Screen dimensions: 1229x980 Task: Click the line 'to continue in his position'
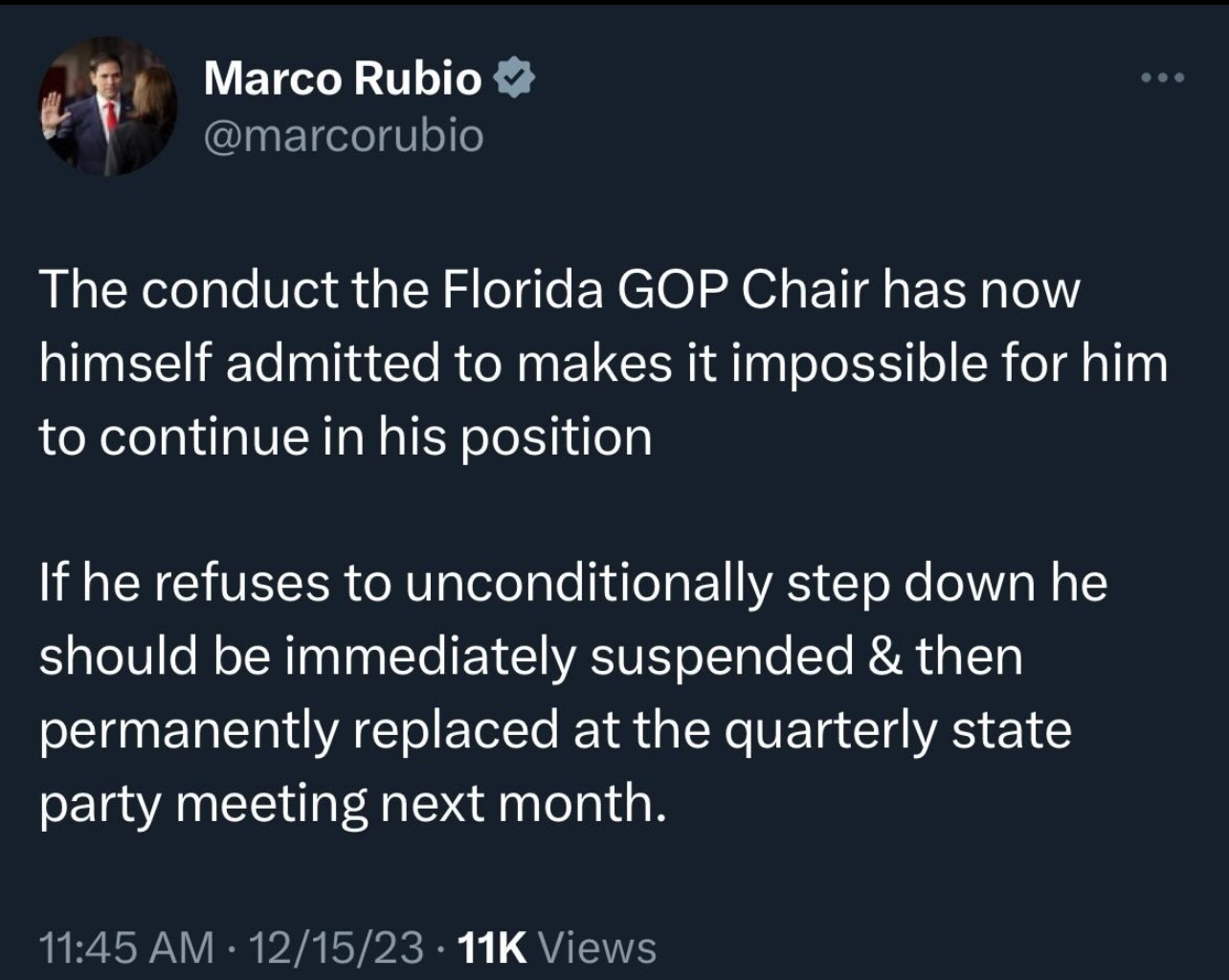click(346, 438)
